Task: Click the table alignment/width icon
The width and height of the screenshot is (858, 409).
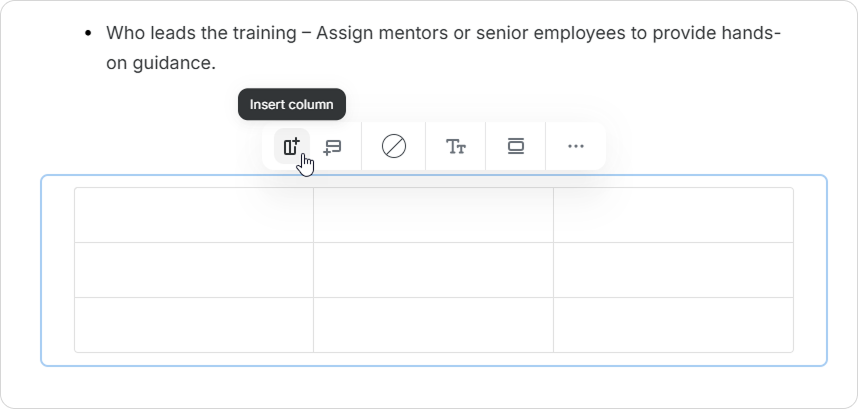Action: [x=516, y=147]
